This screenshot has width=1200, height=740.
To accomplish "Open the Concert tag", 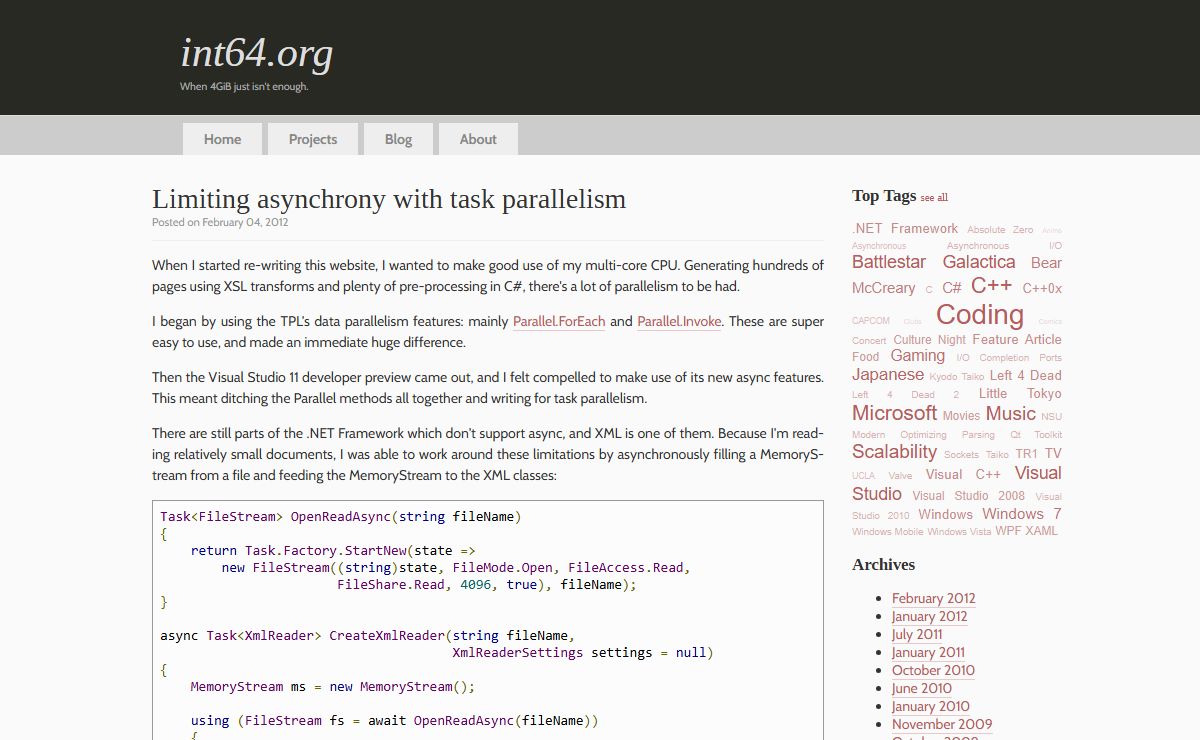I will click(869, 340).
